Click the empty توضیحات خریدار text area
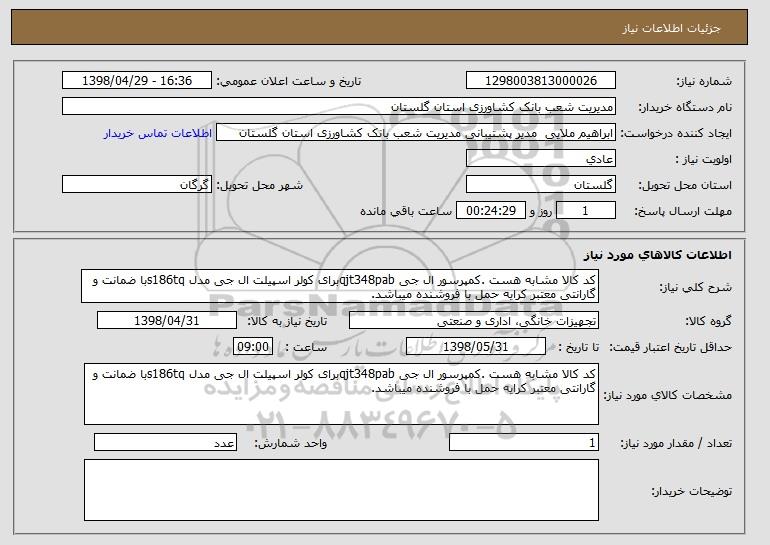770x545 pixels. pyautogui.click(x=341, y=490)
